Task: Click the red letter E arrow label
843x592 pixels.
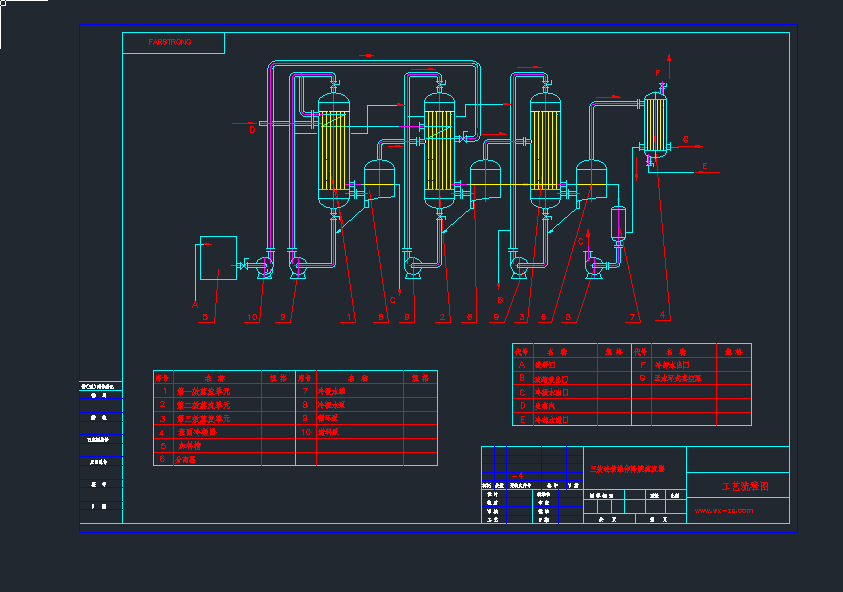Action: tap(704, 166)
